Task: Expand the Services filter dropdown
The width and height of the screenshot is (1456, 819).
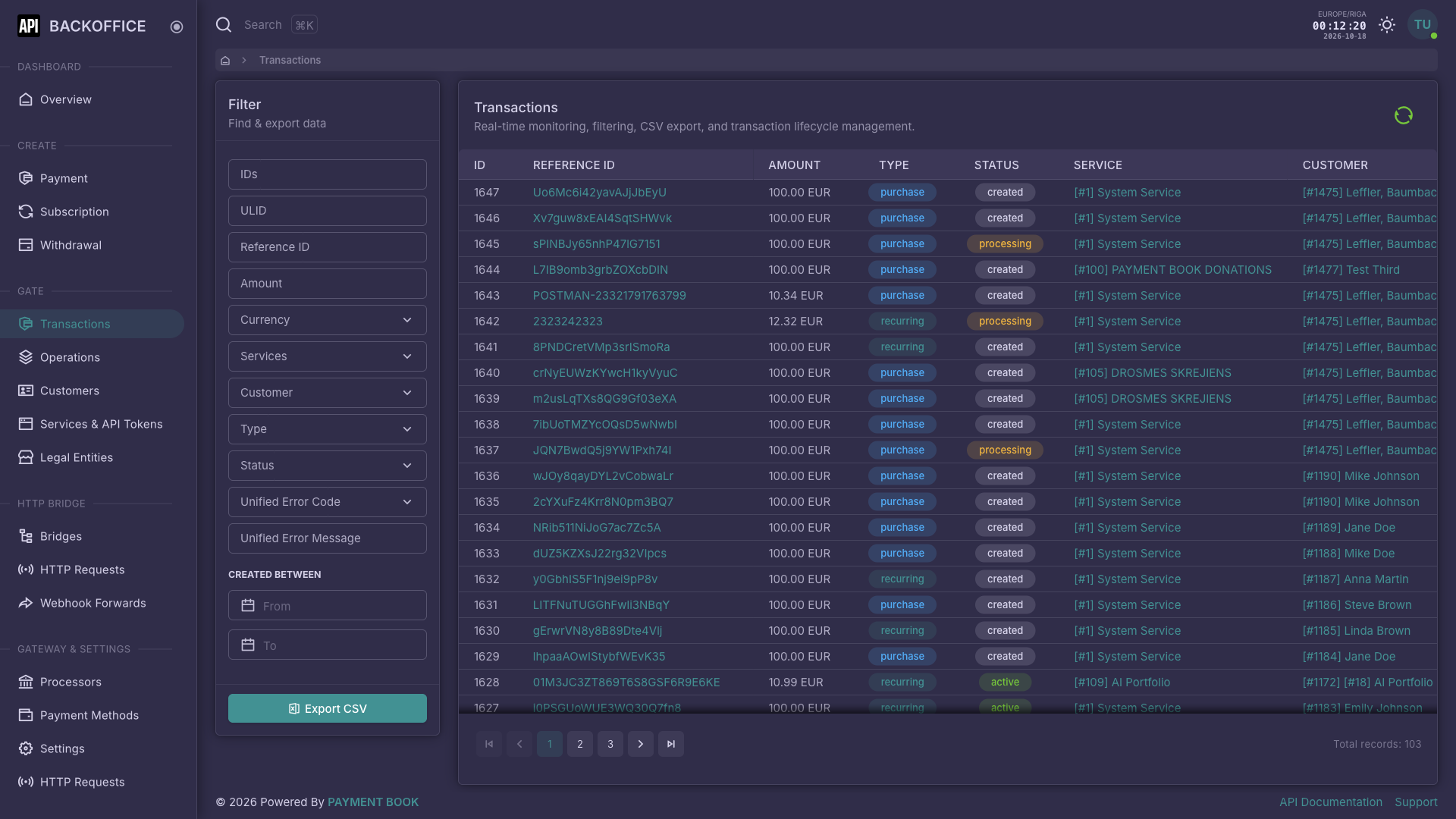Action: click(328, 356)
